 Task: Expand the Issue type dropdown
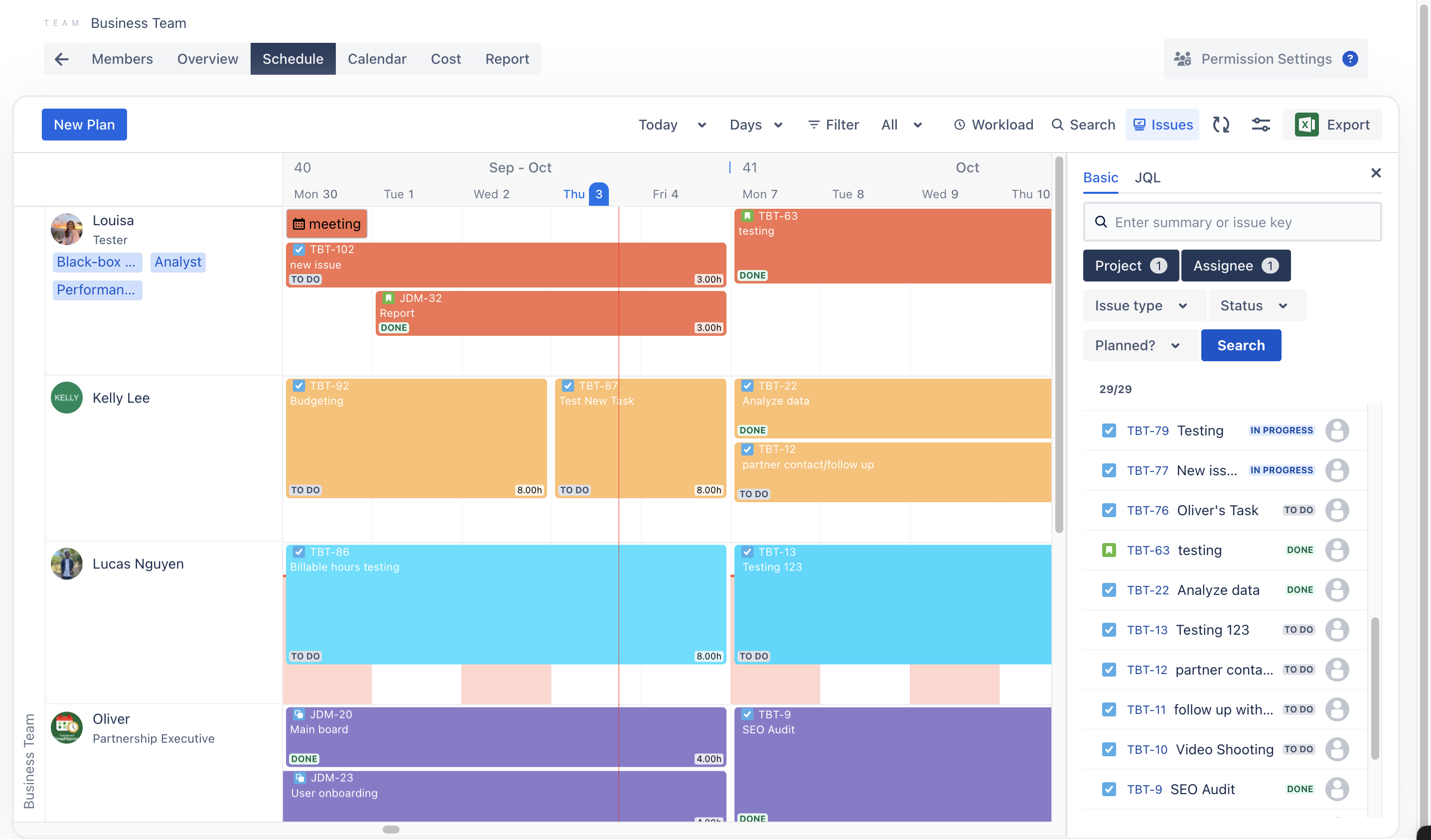pyautogui.click(x=1143, y=305)
